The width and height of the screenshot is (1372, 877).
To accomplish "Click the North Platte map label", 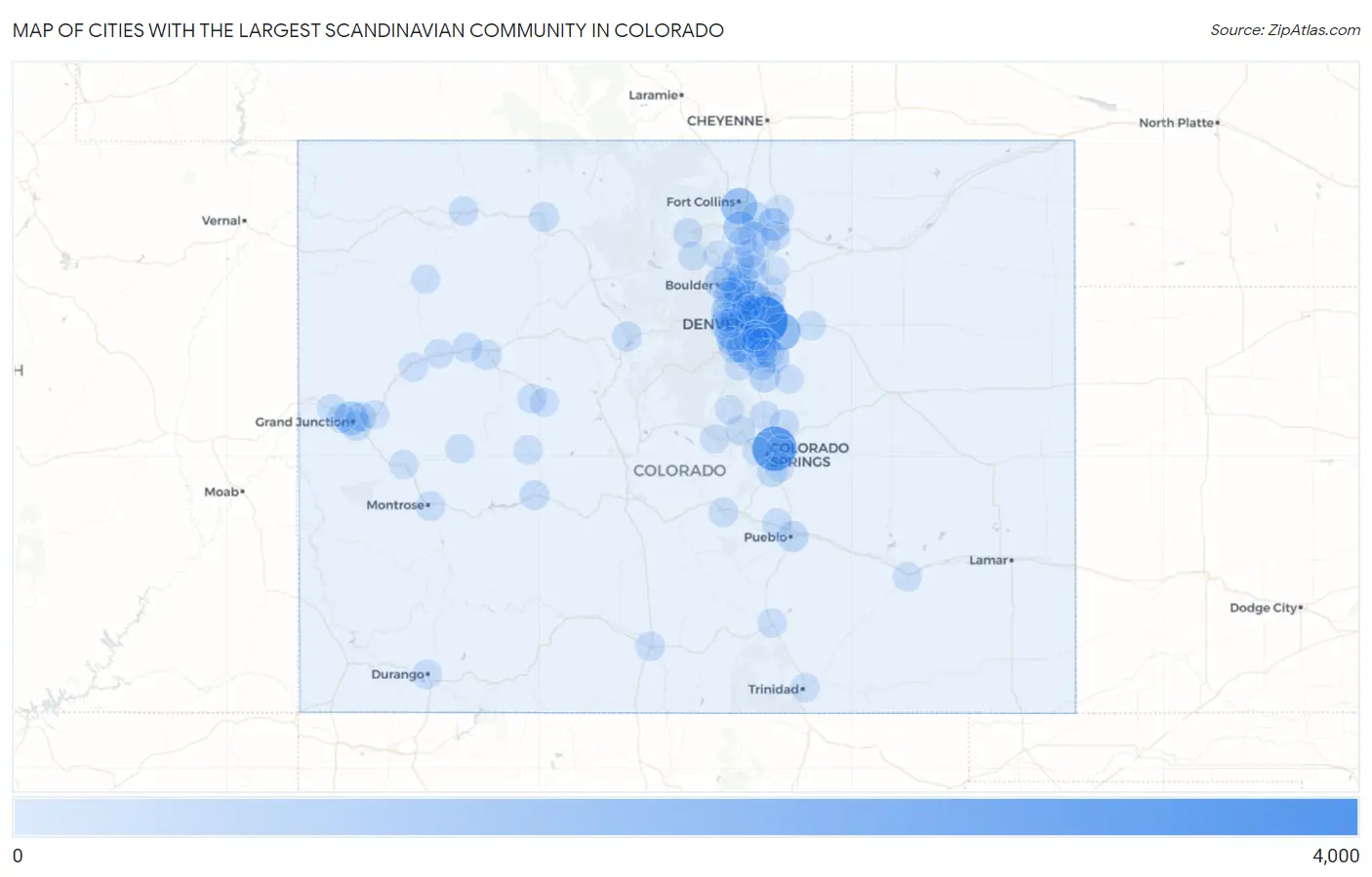I will [1179, 123].
